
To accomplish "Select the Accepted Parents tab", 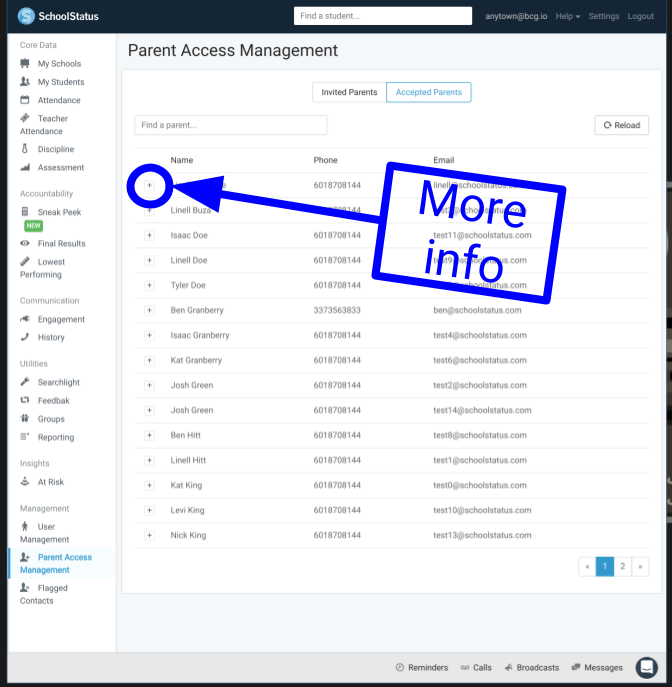I will pos(428,92).
